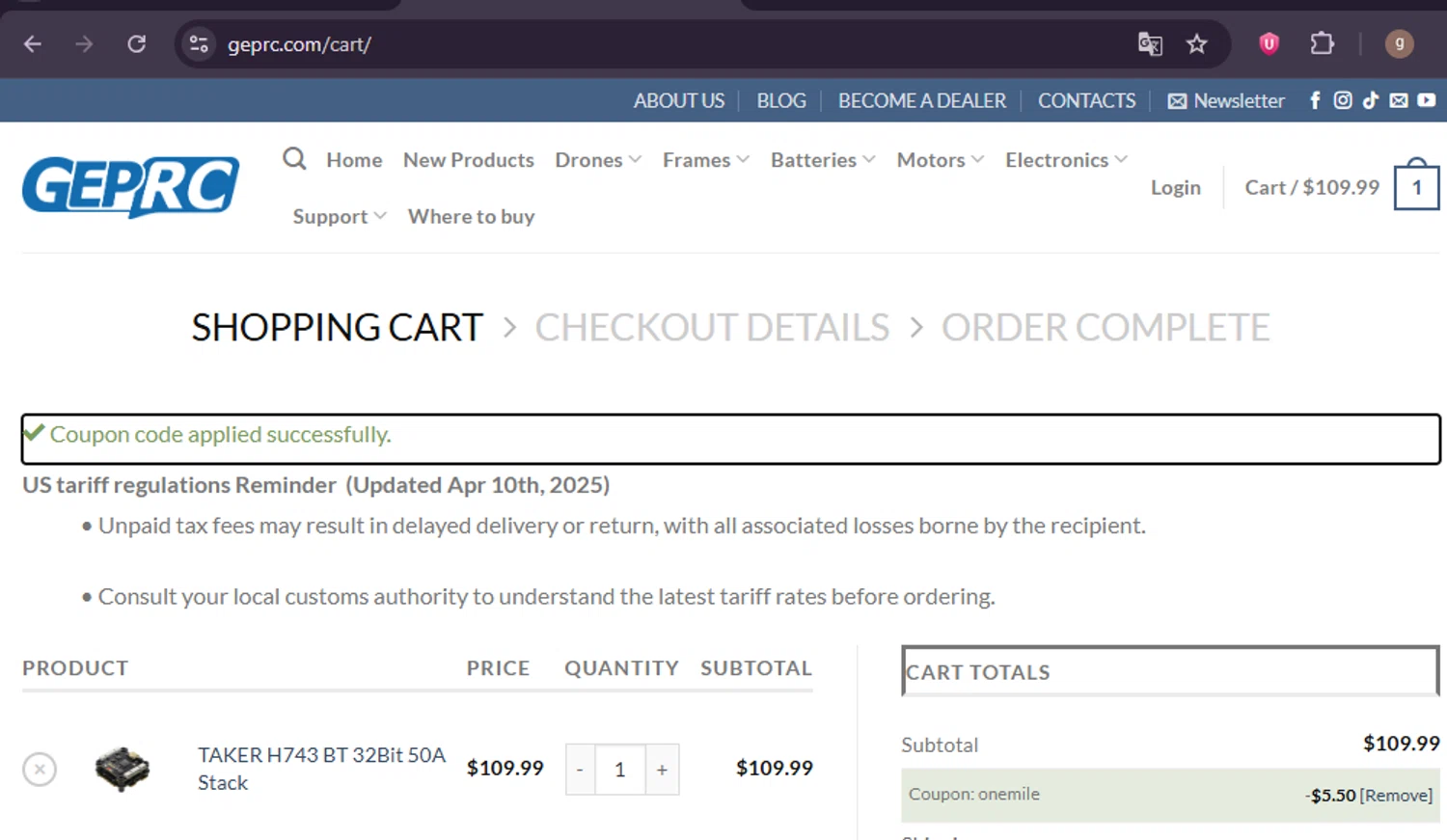Image resolution: width=1447 pixels, height=840 pixels.
Task: Bookmark this page with the star icon
Action: click(x=1197, y=44)
